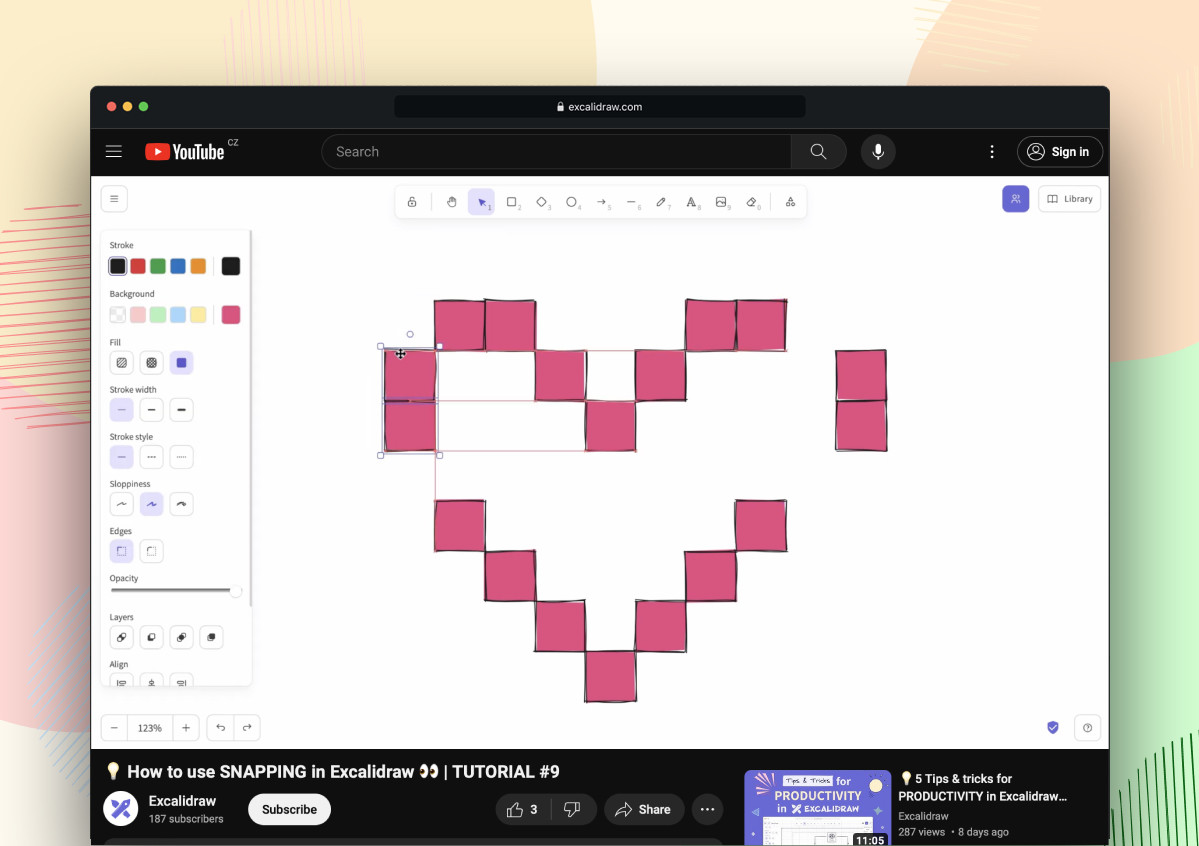Image resolution: width=1199 pixels, height=846 pixels.
Task: Adjust the Opacity slider
Action: coord(175,591)
